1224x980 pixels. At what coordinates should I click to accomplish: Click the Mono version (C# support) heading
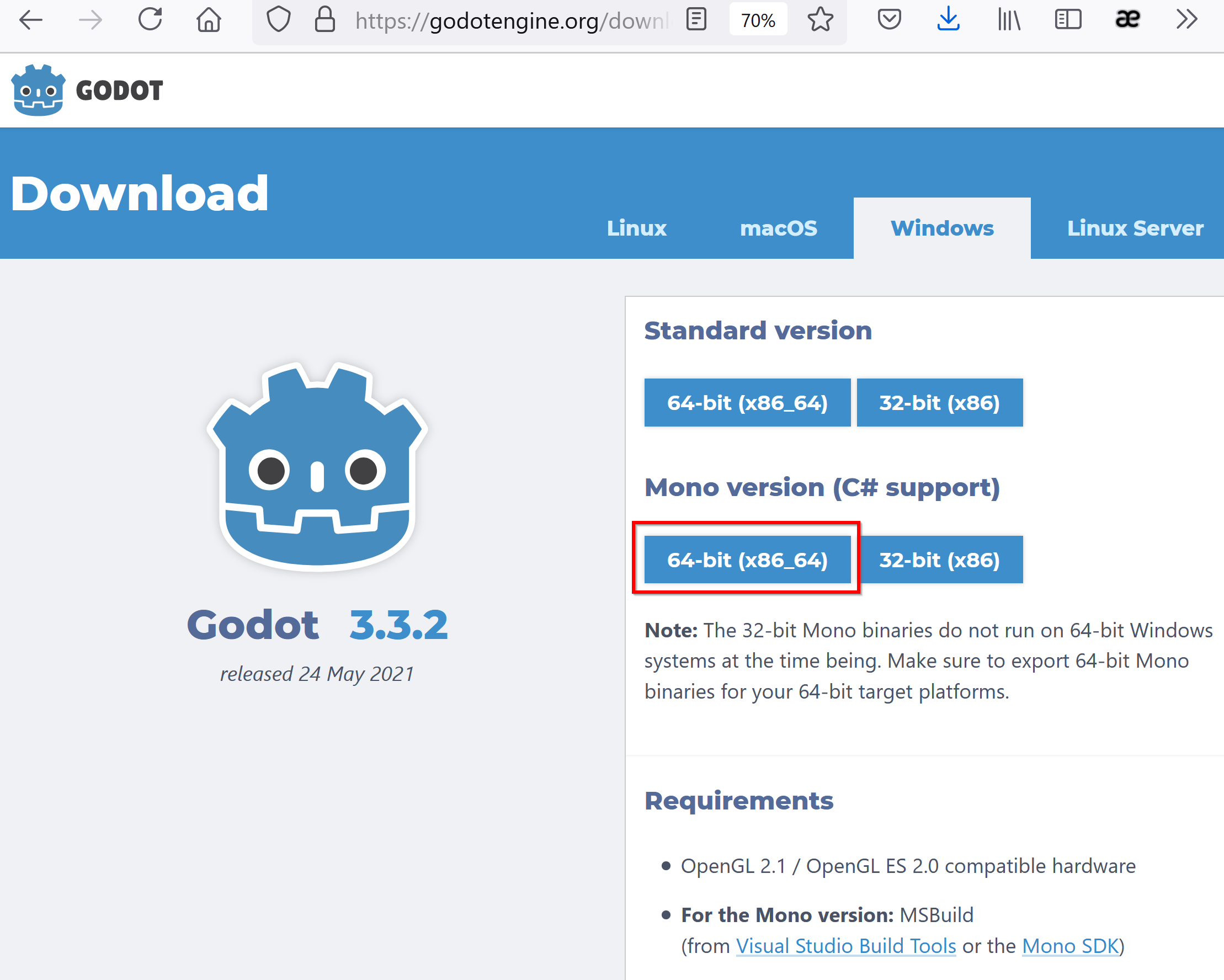822,488
